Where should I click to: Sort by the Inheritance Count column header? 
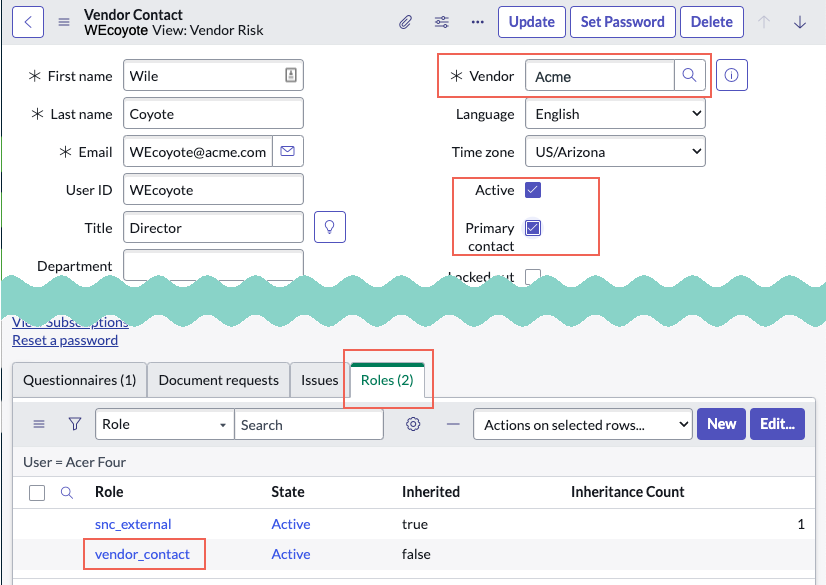pyautogui.click(x=628, y=492)
